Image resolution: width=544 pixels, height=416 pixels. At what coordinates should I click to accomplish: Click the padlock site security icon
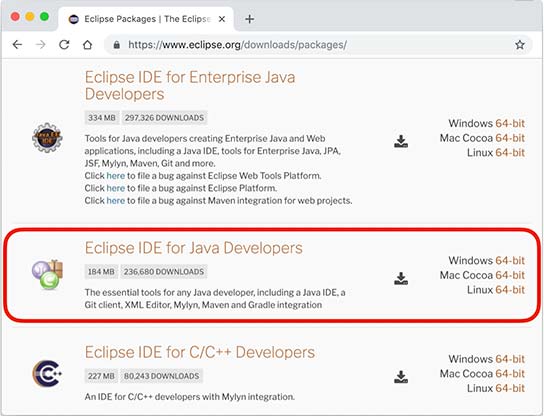pos(117,45)
